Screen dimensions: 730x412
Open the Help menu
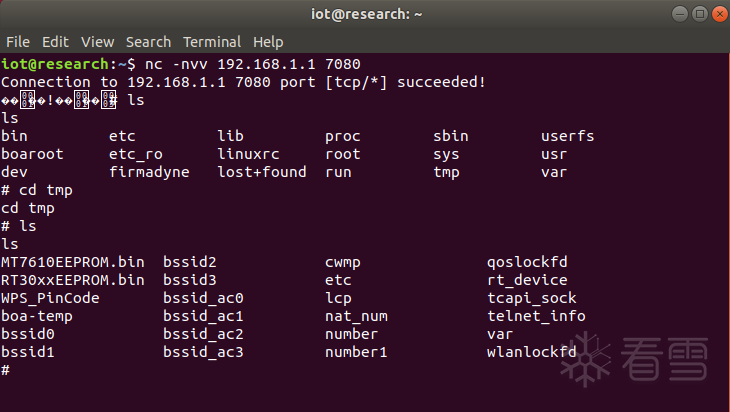point(268,42)
